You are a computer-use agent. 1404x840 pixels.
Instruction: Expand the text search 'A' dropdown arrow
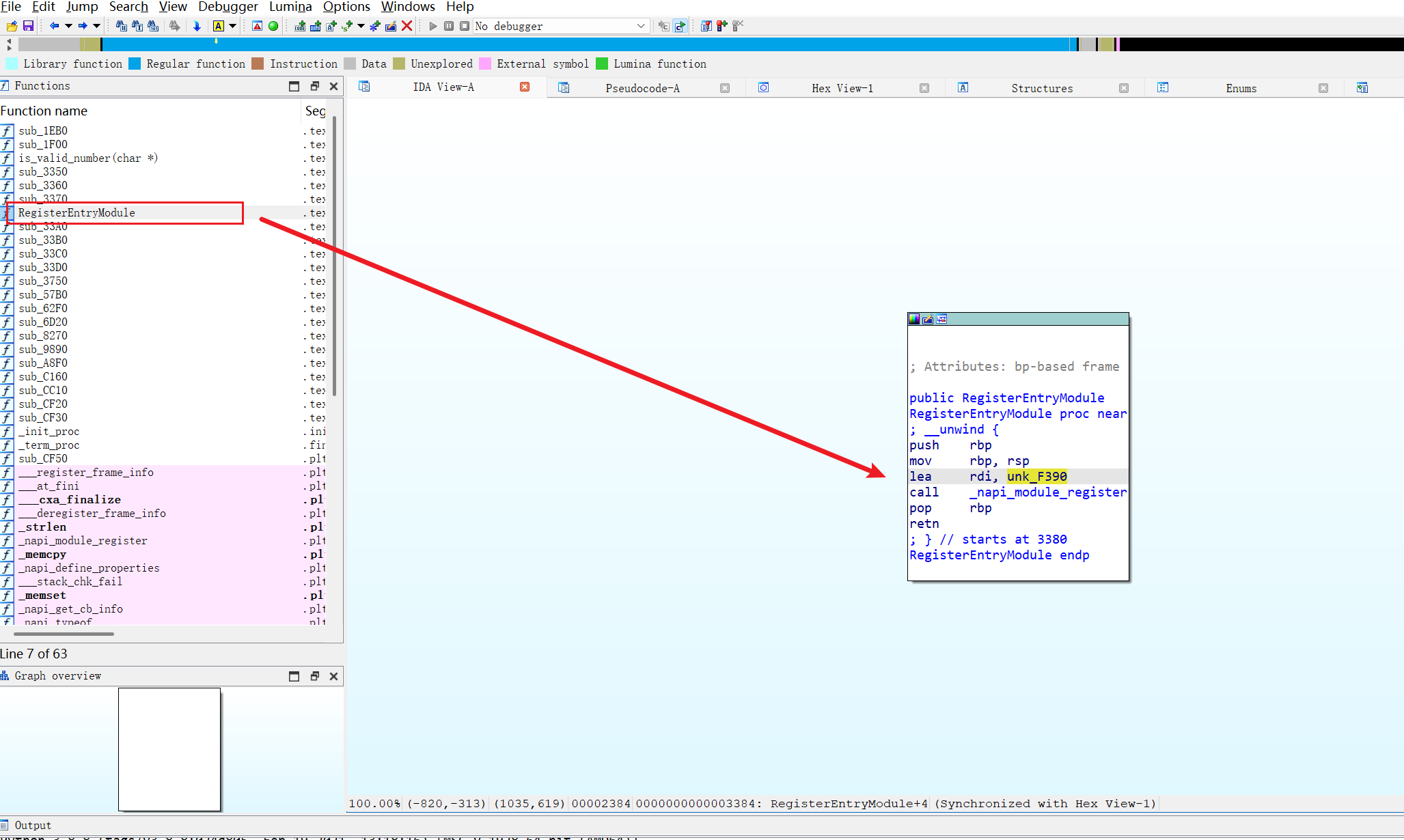(232, 26)
